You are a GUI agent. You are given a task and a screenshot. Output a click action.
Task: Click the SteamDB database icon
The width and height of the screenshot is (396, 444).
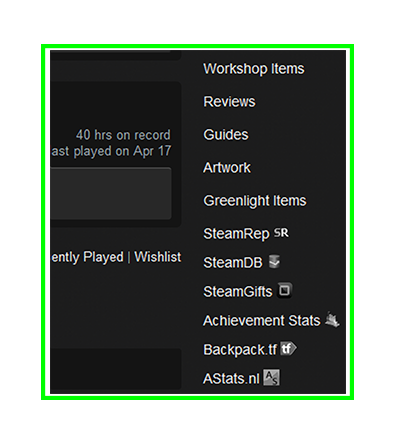(x=274, y=262)
